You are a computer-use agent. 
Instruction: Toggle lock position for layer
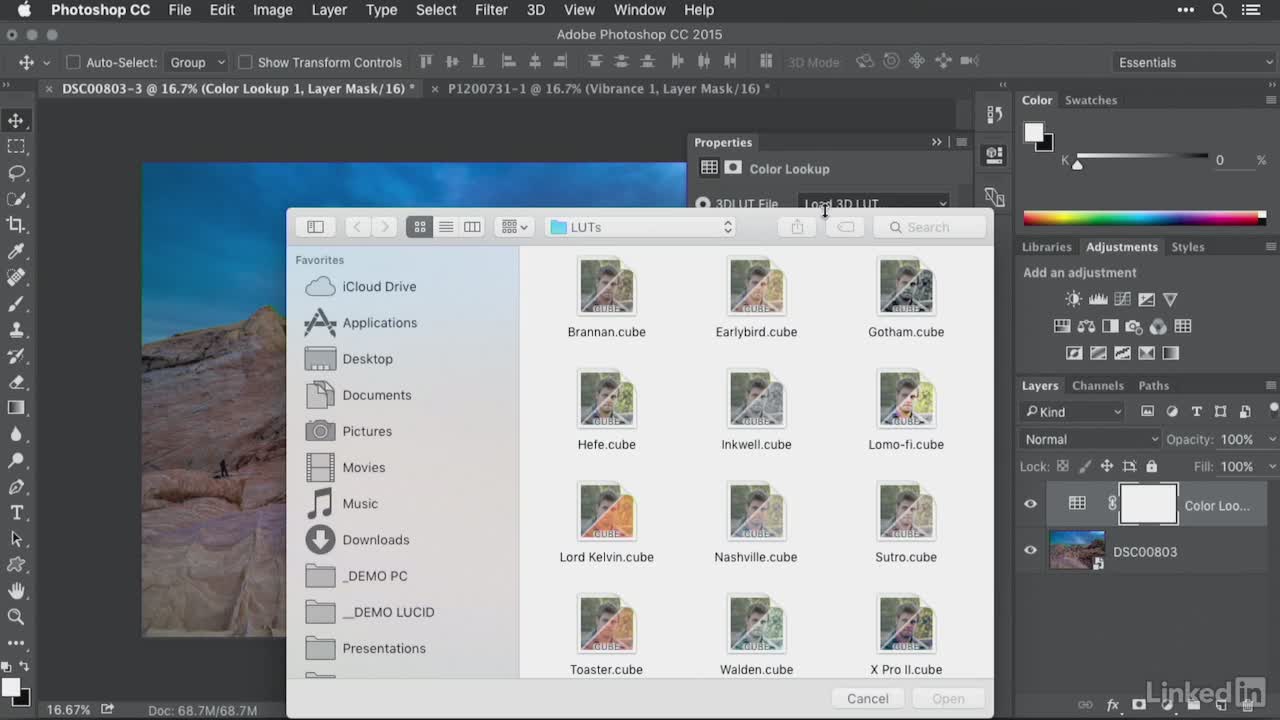pyautogui.click(x=1106, y=466)
